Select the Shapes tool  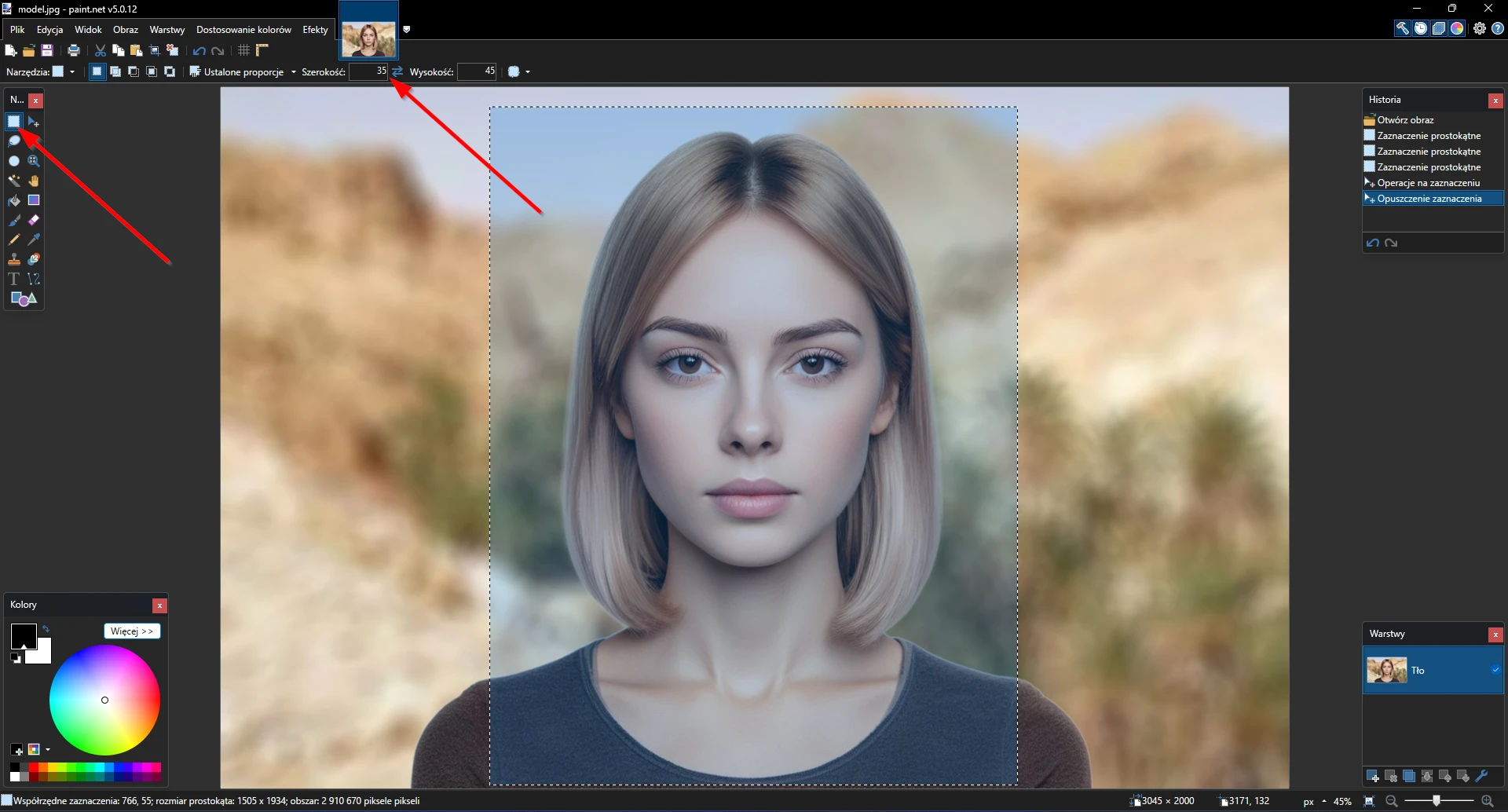click(24, 299)
